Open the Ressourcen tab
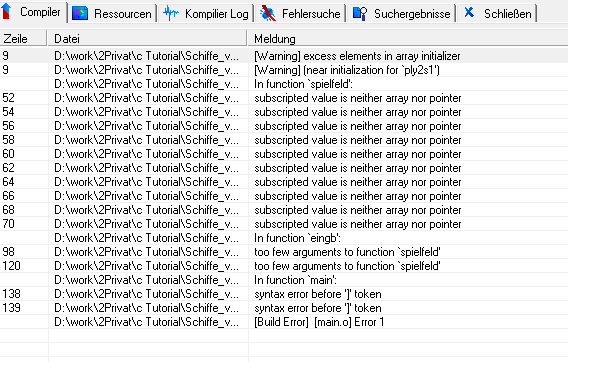The height and width of the screenshot is (381, 603). coord(113,13)
